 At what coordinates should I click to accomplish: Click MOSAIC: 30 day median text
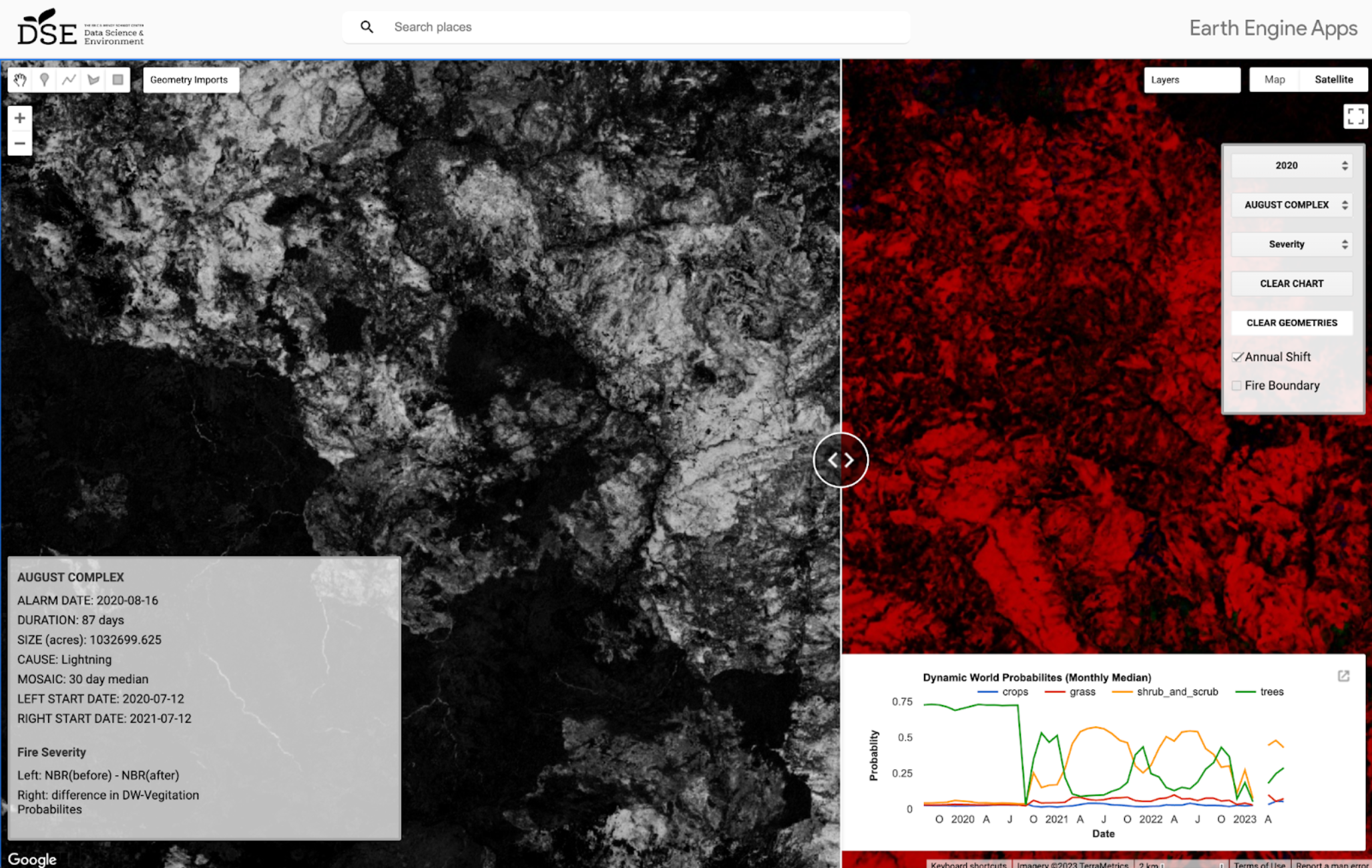(83, 679)
